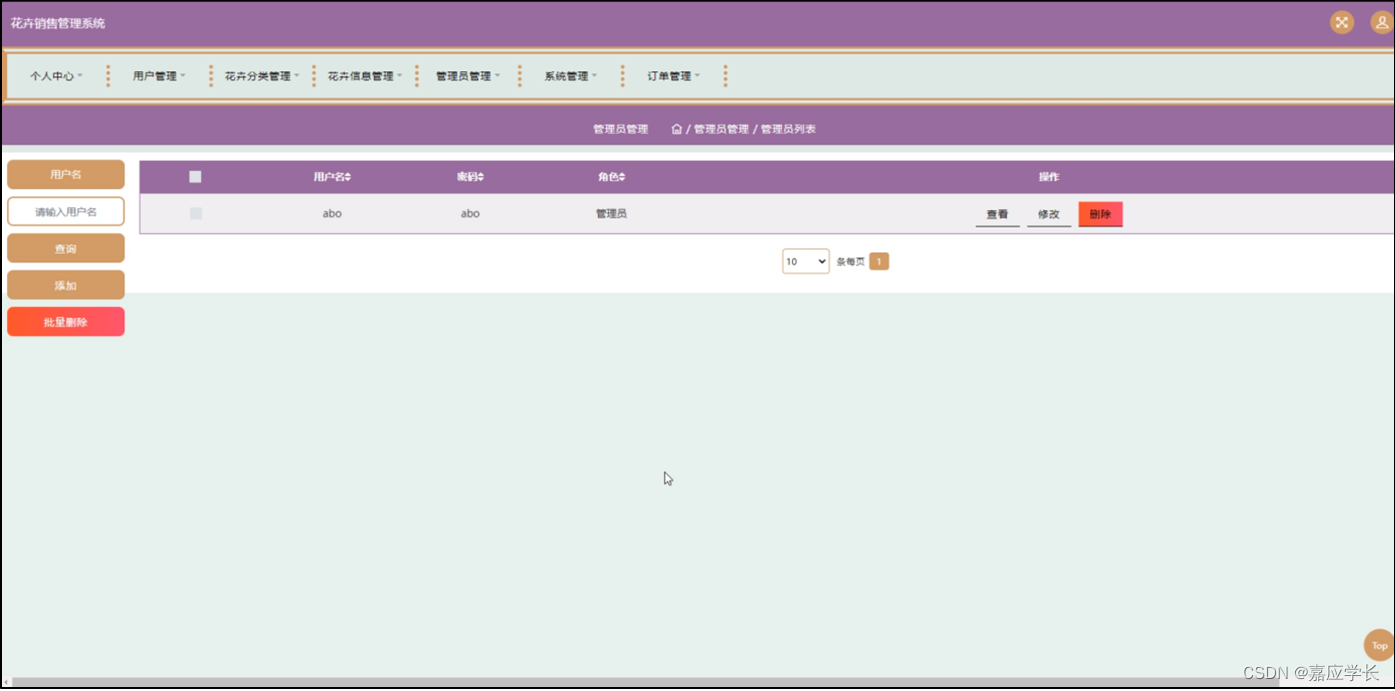The height and width of the screenshot is (691, 1395).
Task: Click the 管理员 role cell
Action: click(611, 214)
